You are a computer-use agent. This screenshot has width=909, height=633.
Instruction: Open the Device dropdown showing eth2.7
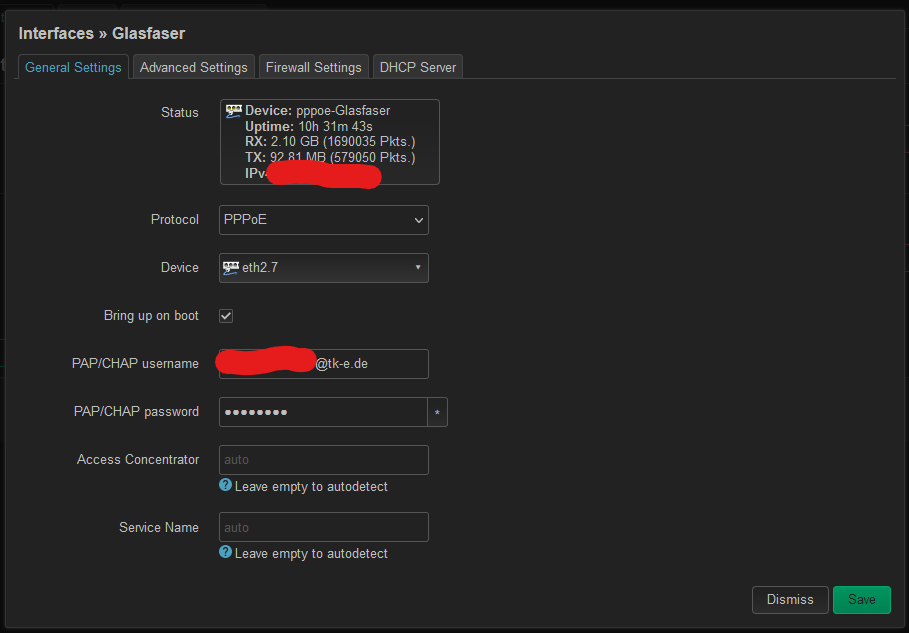point(323,268)
